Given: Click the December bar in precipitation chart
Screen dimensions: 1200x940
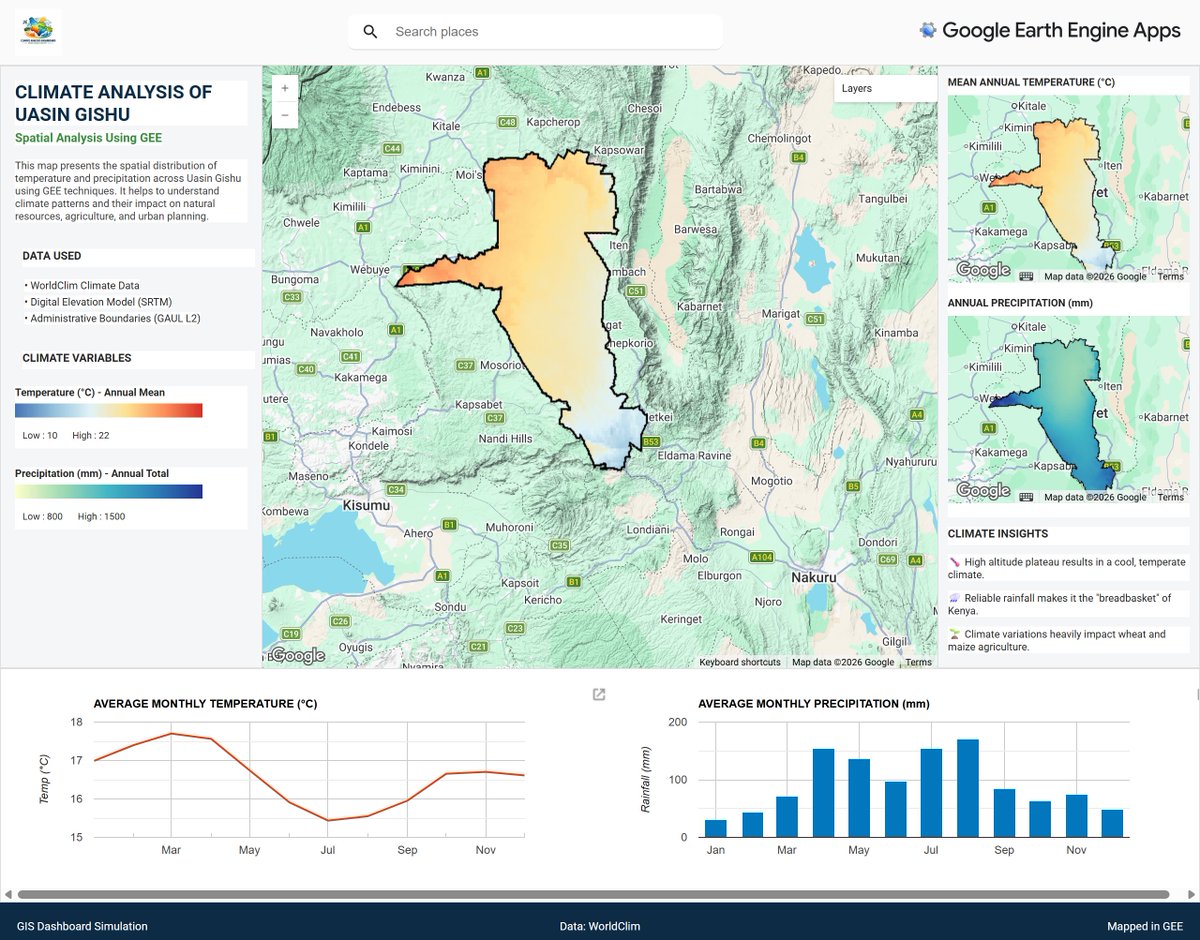Looking at the screenshot, I should 1112,823.
